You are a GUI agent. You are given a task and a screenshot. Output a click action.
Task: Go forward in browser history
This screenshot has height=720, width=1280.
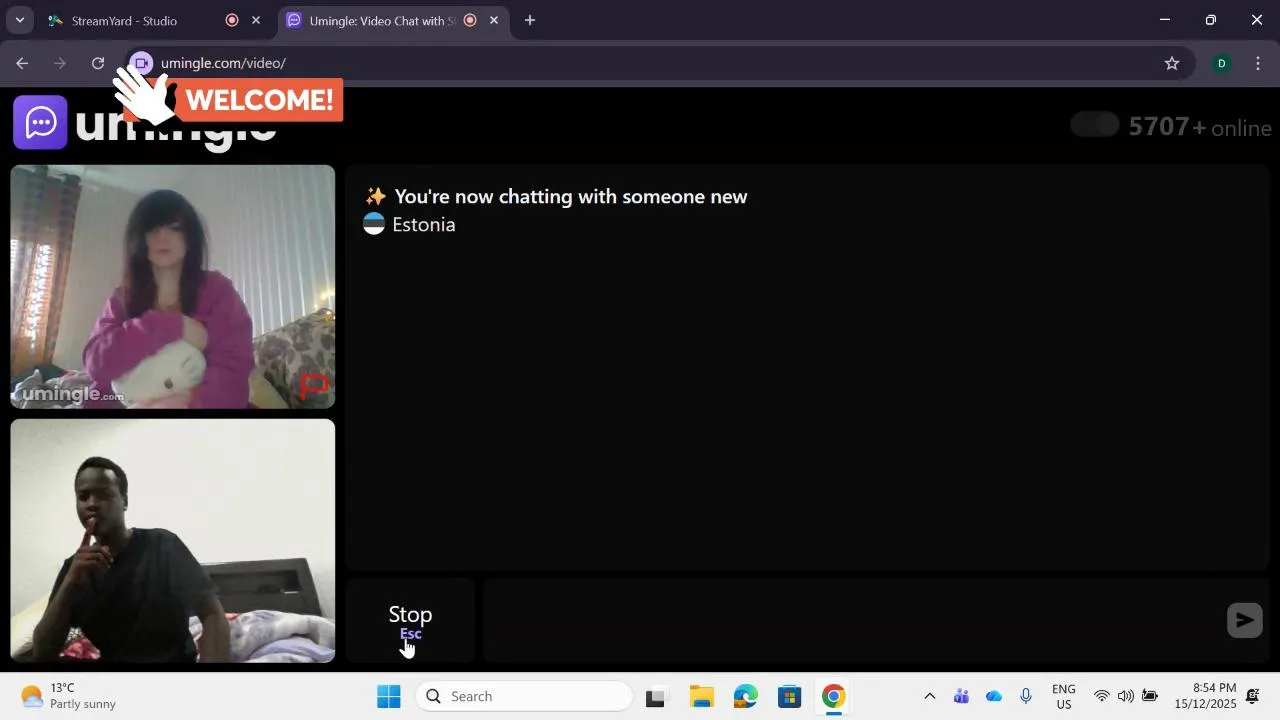tap(60, 63)
